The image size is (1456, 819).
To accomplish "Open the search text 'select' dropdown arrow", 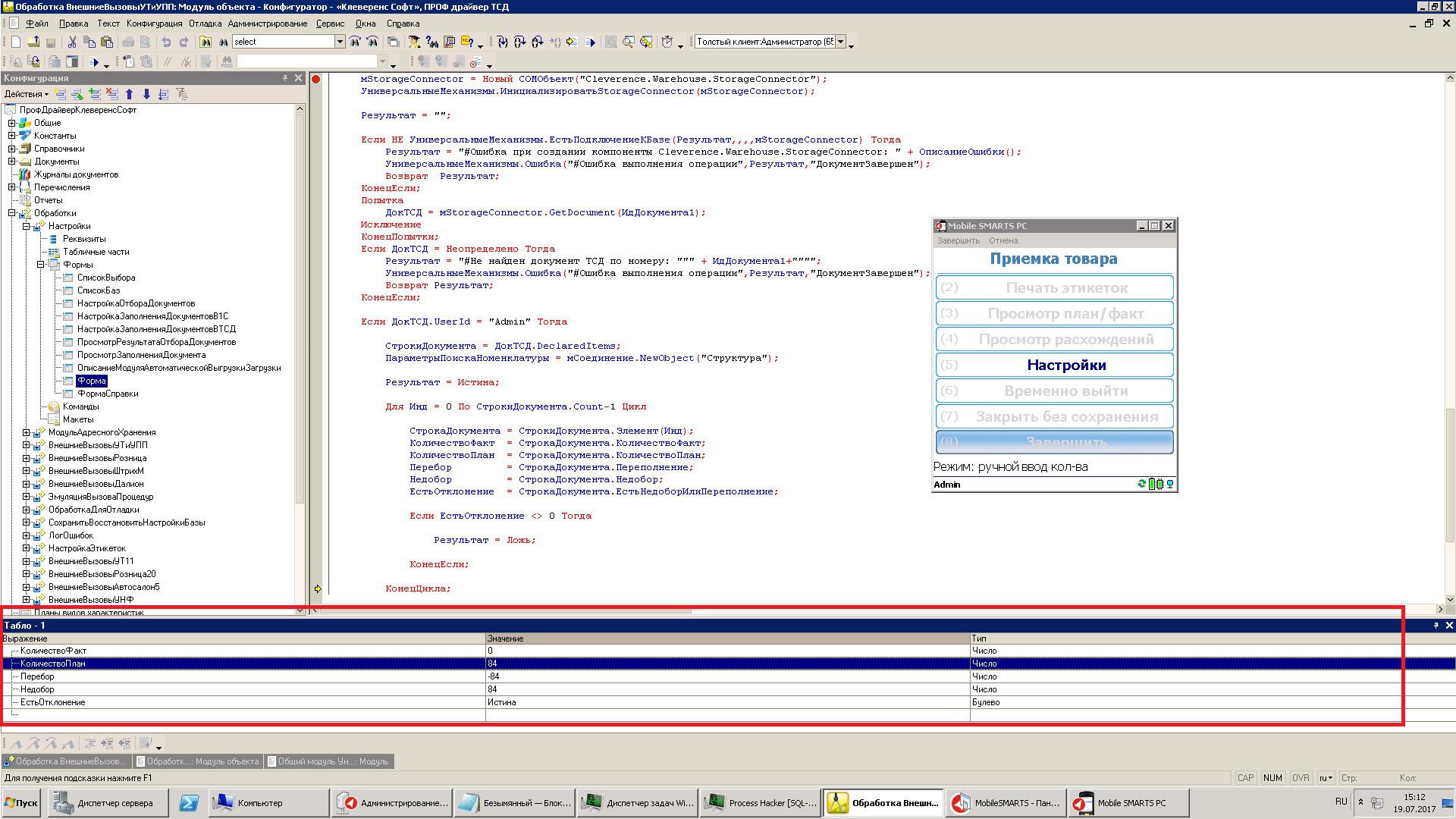I will [x=340, y=42].
